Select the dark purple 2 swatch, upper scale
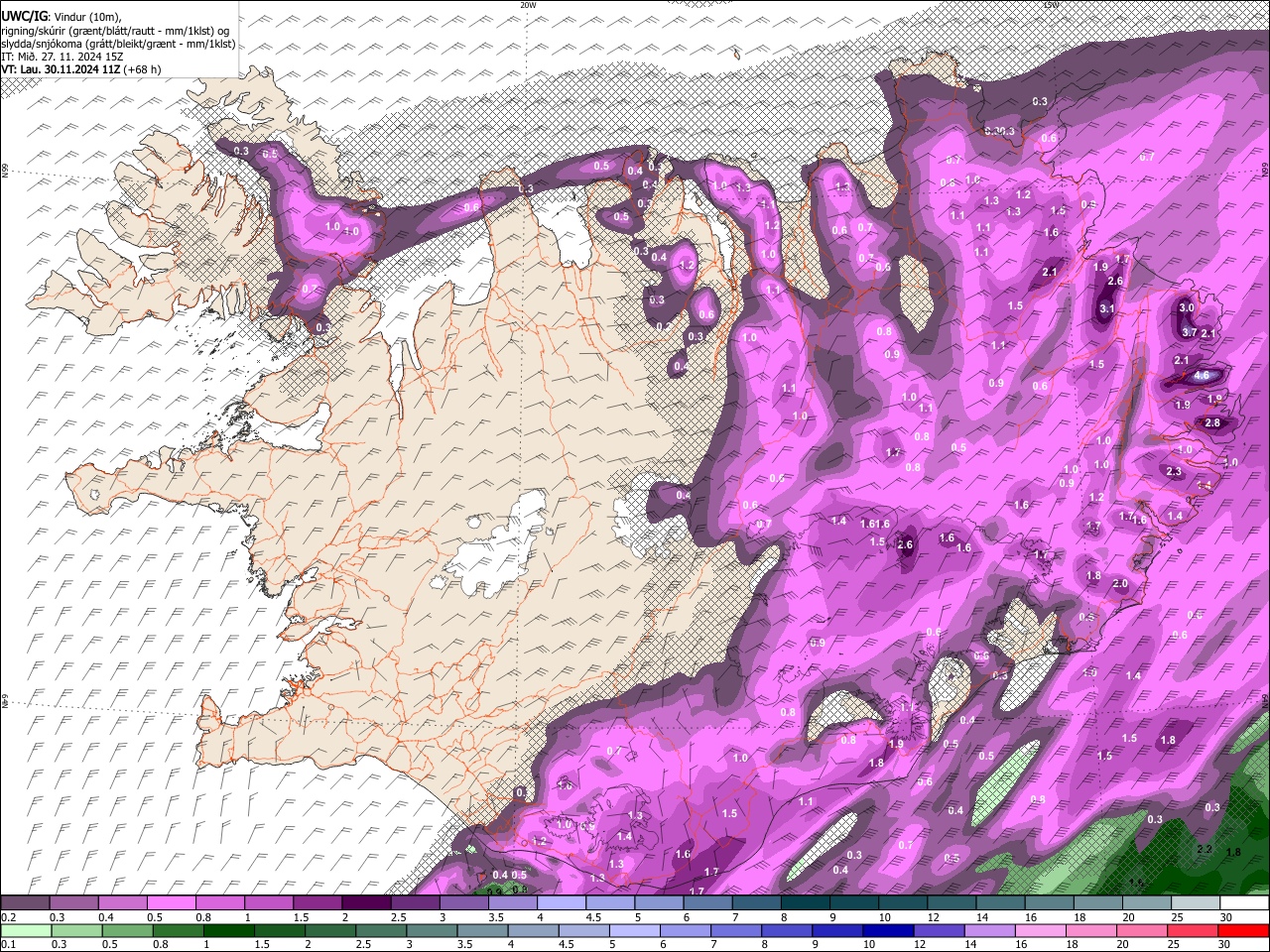Viewport: 1270px width, 952px height. click(366, 902)
